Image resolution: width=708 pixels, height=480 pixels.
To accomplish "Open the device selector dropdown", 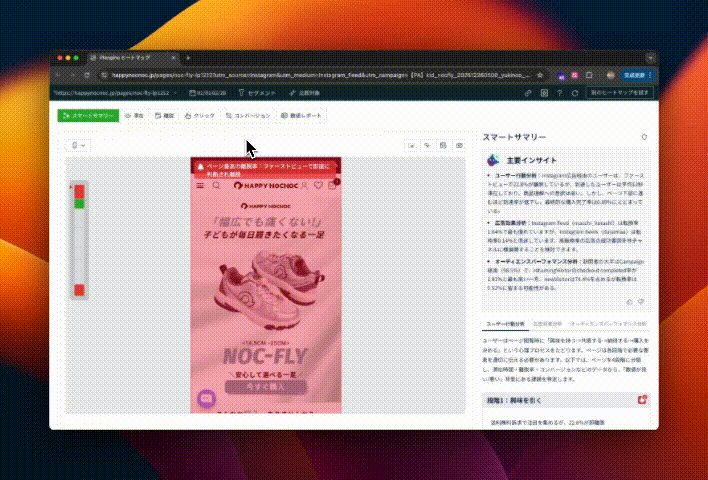I will pos(77,146).
